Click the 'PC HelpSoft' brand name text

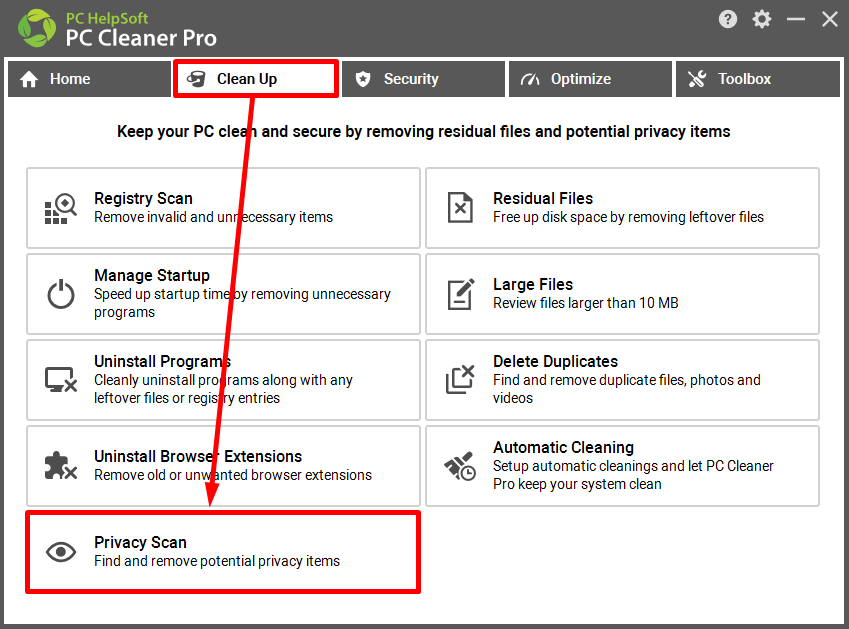[x=107, y=18]
